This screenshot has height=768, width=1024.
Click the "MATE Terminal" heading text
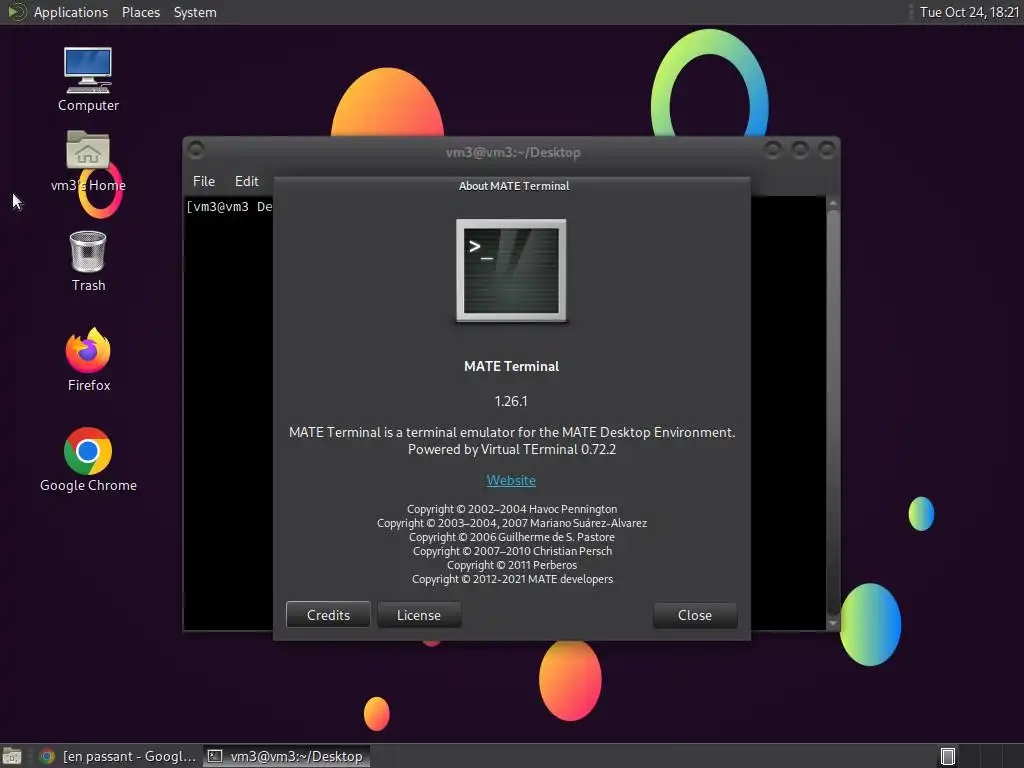coord(511,366)
